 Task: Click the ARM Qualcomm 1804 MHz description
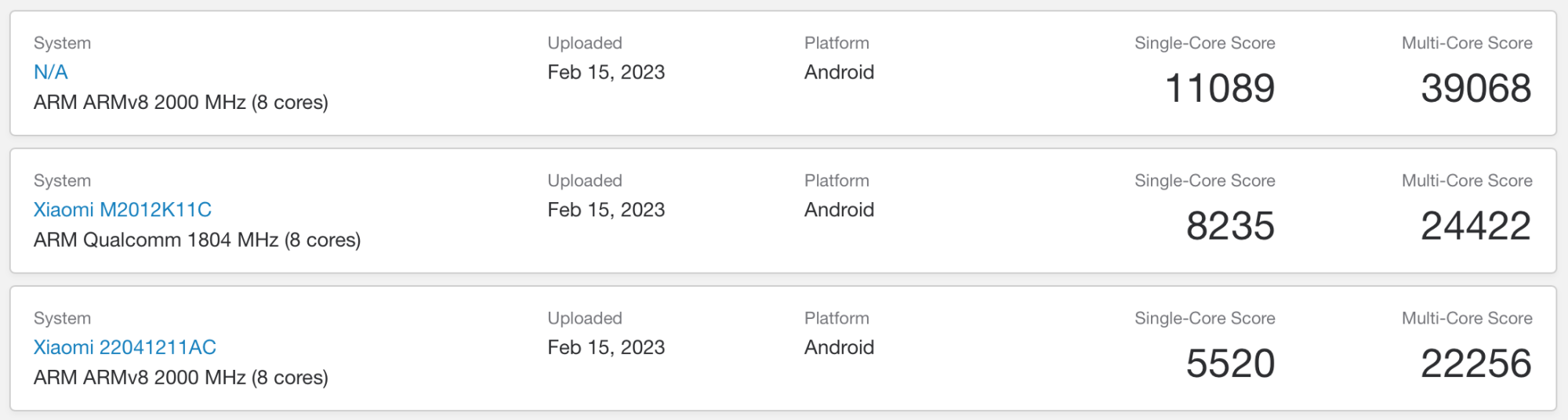coord(197,240)
